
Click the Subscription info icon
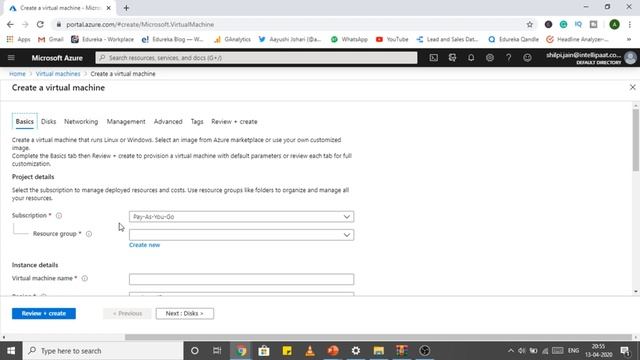click(x=59, y=216)
